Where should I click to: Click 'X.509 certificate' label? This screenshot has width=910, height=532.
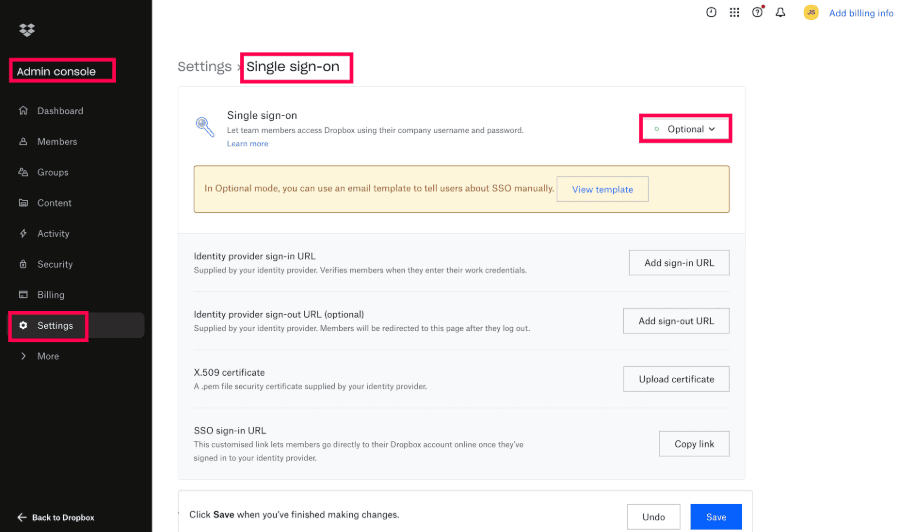pyautogui.click(x=229, y=372)
